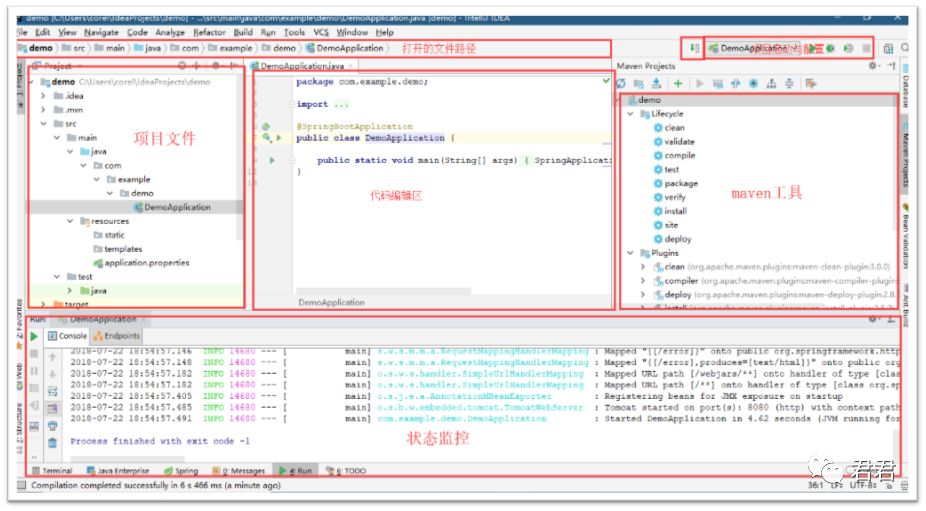The image size is (926, 511).
Task: Collapse the Plugins node in Maven panel
Action: (x=630, y=253)
